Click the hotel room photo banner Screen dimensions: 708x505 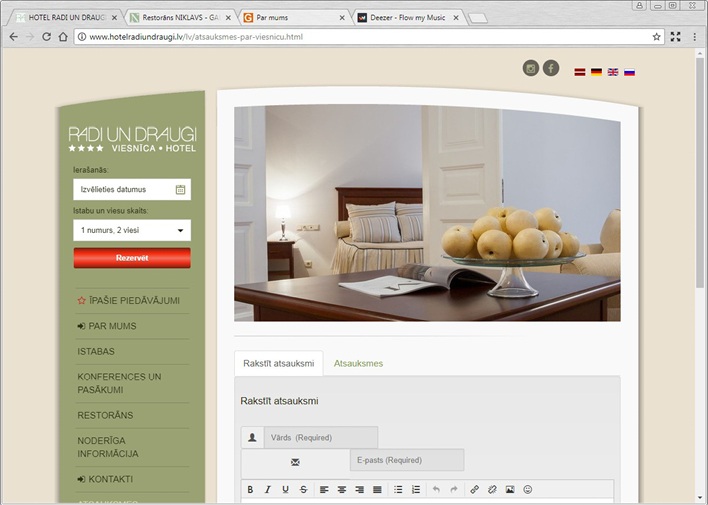(427, 213)
